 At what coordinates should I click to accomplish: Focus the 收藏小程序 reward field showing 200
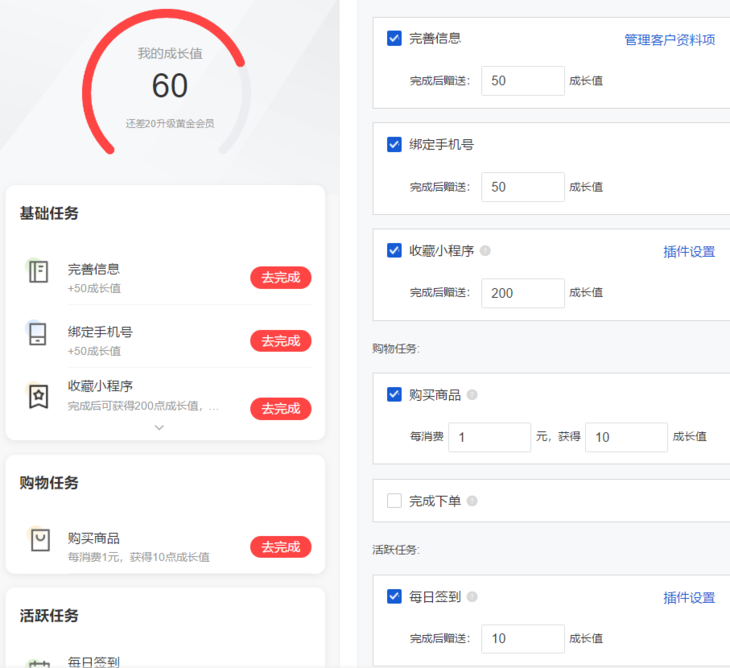(522, 293)
